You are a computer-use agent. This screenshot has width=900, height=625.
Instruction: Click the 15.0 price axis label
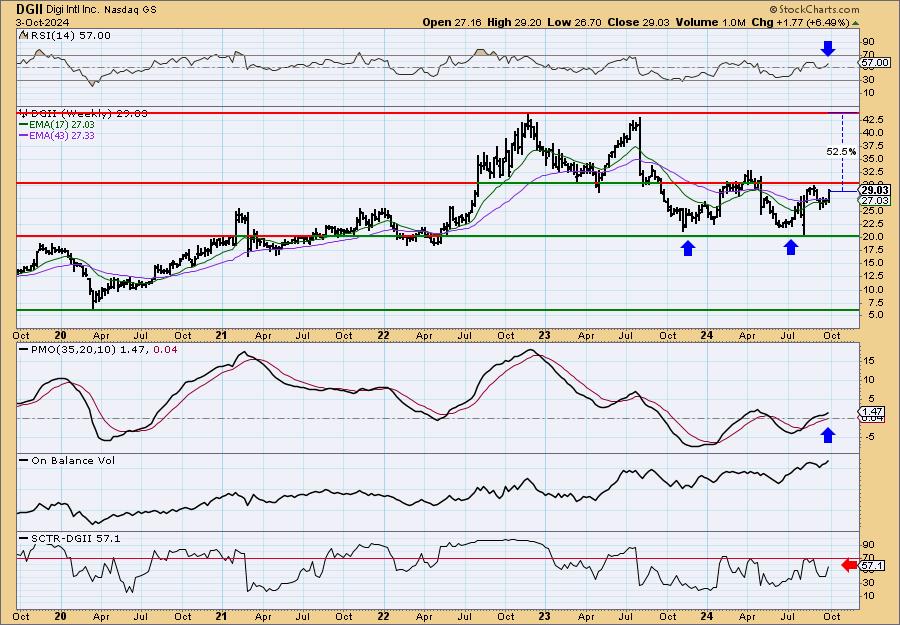[872, 263]
